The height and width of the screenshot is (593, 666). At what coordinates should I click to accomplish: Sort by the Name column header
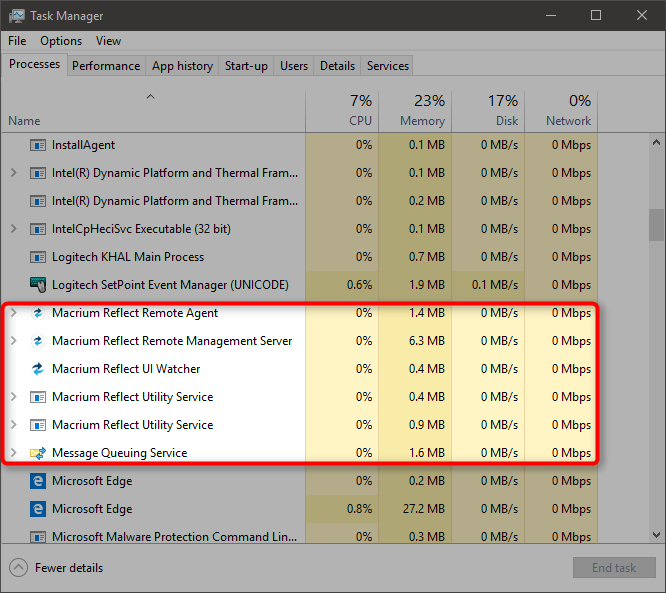click(153, 111)
